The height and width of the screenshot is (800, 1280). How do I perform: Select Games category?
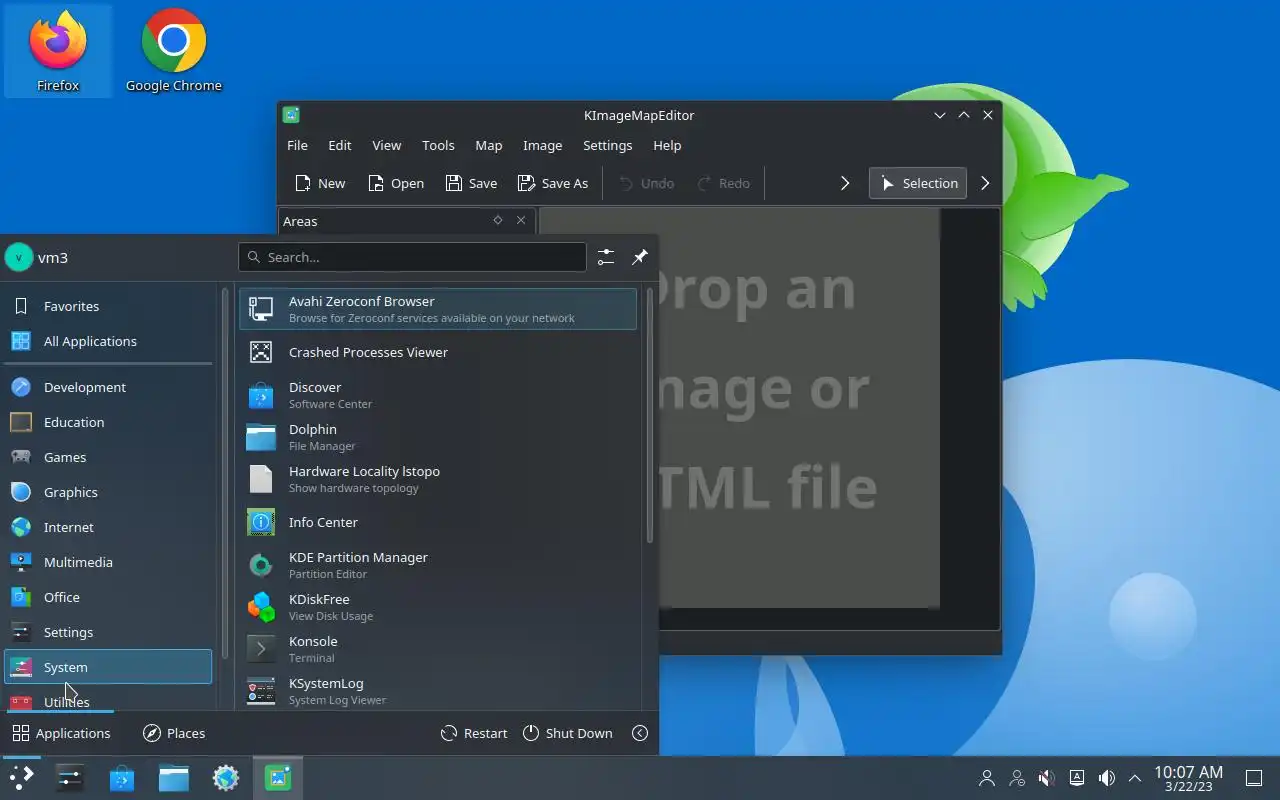click(x=108, y=457)
